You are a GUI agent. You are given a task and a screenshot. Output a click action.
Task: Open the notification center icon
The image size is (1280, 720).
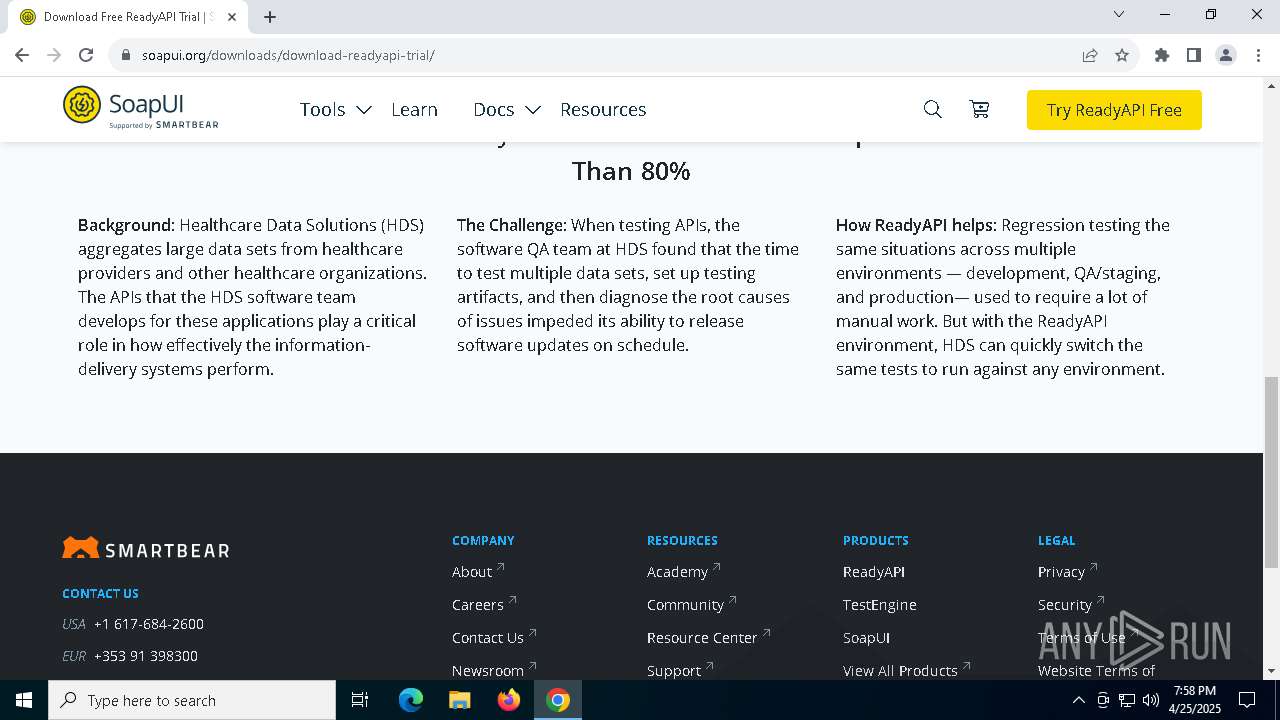pyautogui.click(x=1247, y=700)
